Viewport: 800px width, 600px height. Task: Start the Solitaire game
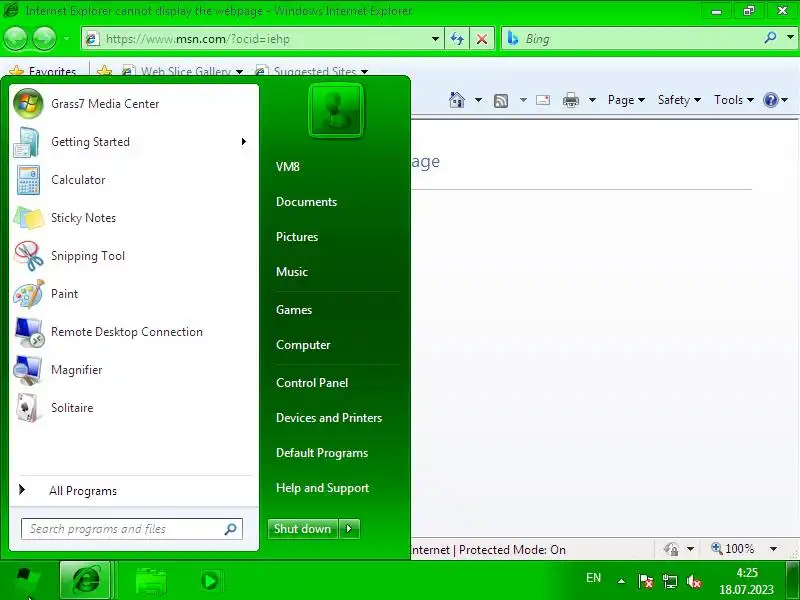click(134, 408)
